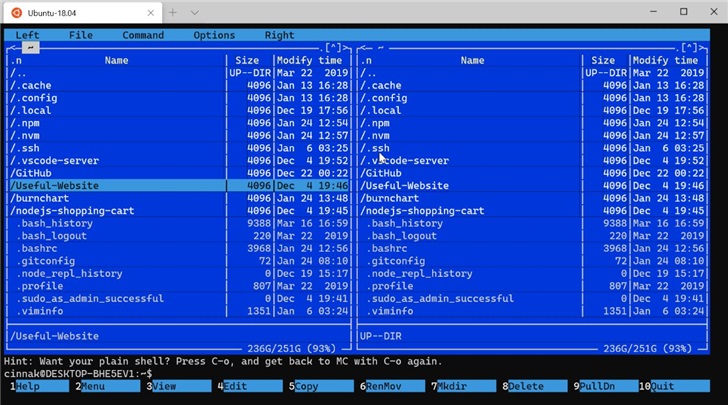
Task: Open the Options menu
Action: pos(214,35)
